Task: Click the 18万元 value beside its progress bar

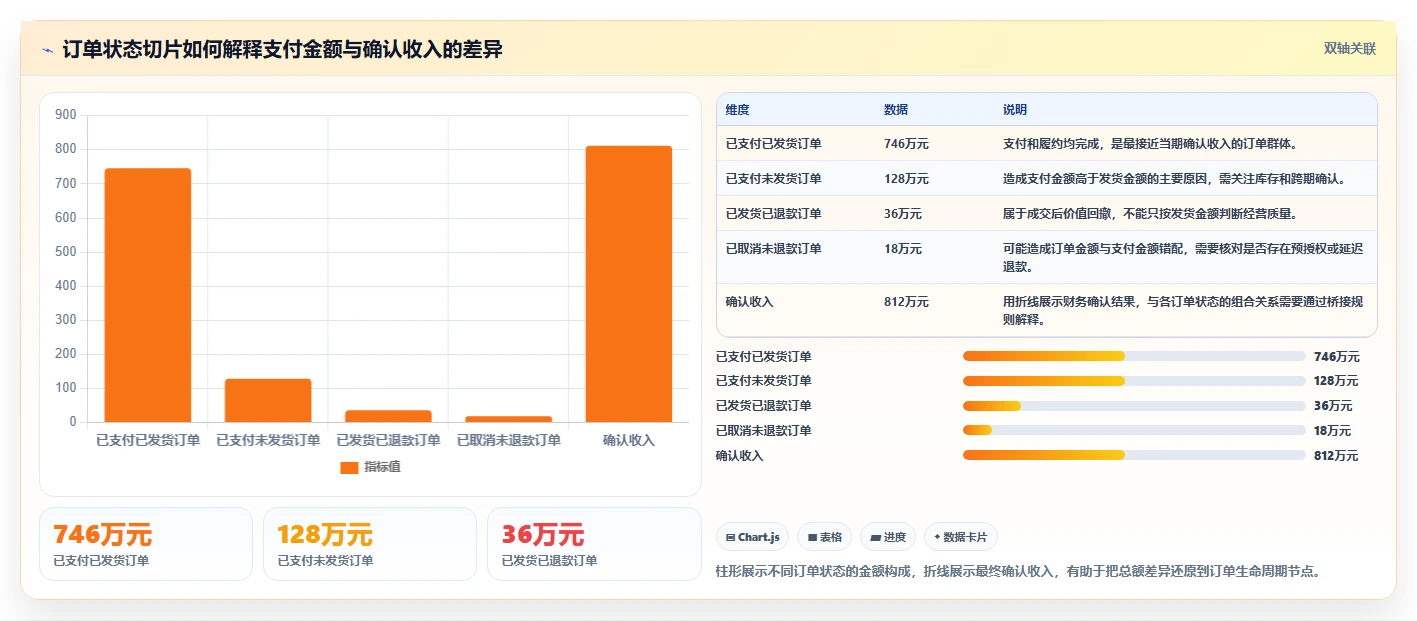Action: click(1333, 431)
